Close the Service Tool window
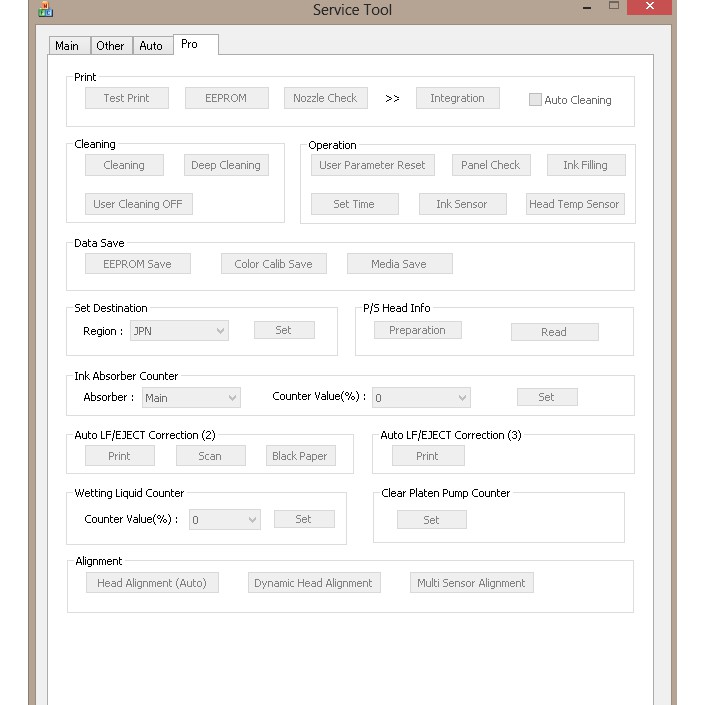 click(x=651, y=7)
